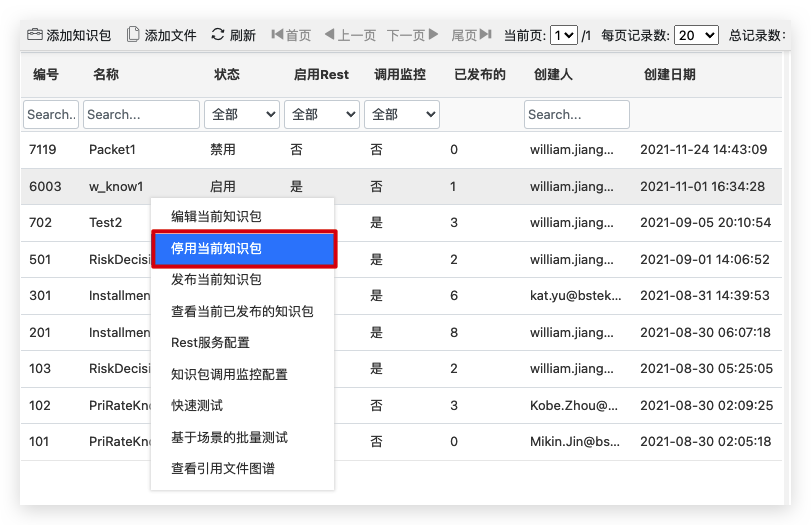Image resolution: width=811 pixels, height=525 pixels.
Task: Click the 刷新 refresh icon
Action: coord(218,35)
